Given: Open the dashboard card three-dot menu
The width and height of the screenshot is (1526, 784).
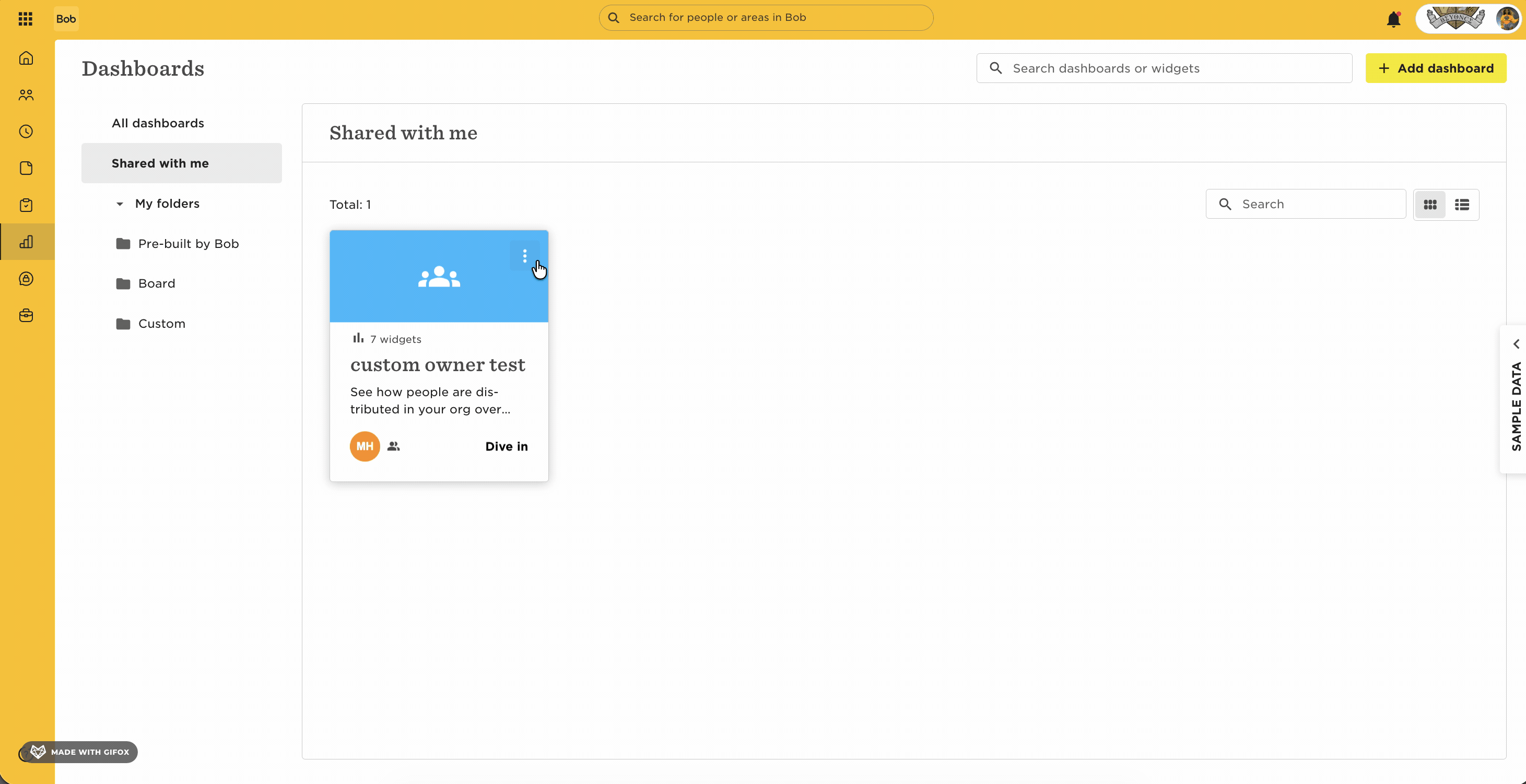Looking at the screenshot, I should pyautogui.click(x=524, y=256).
